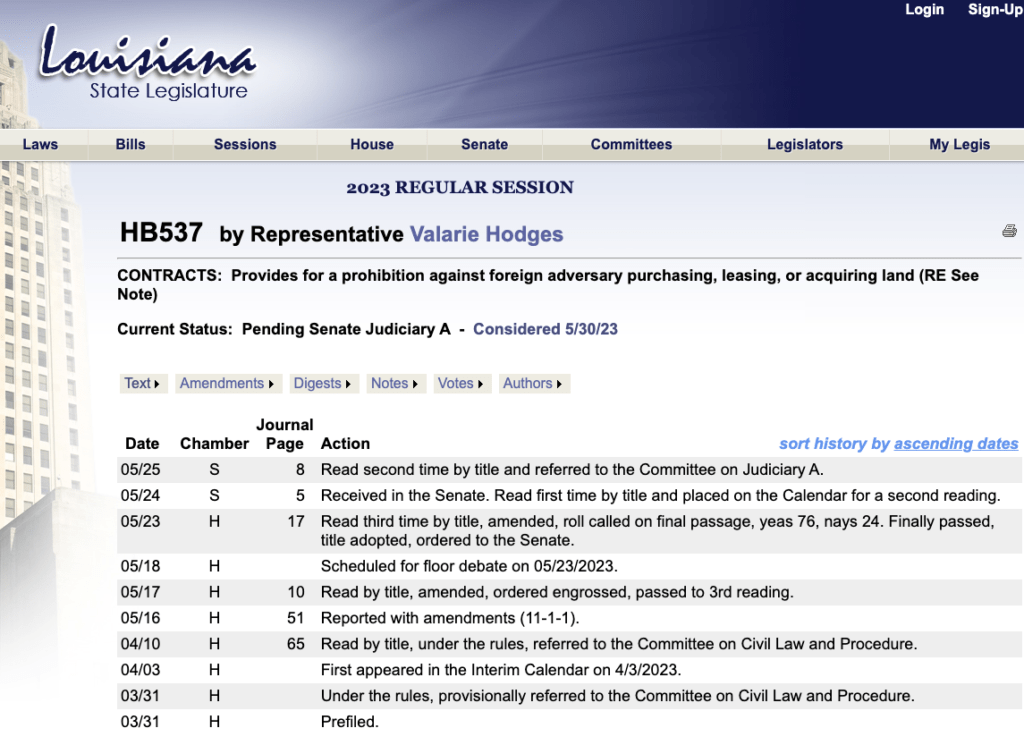This screenshot has height=745, width=1024.
Task: Expand the Text dropdown
Action: pos(142,383)
